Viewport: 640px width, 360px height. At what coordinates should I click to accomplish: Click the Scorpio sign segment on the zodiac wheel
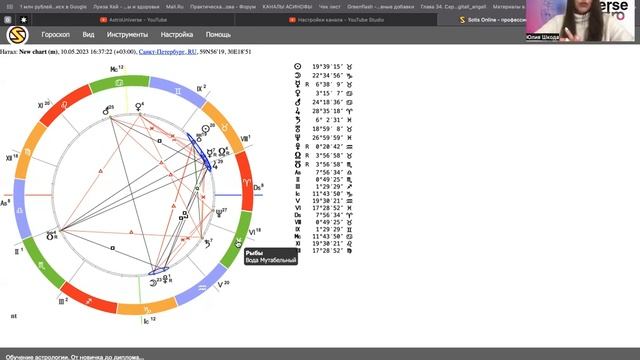(42, 266)
